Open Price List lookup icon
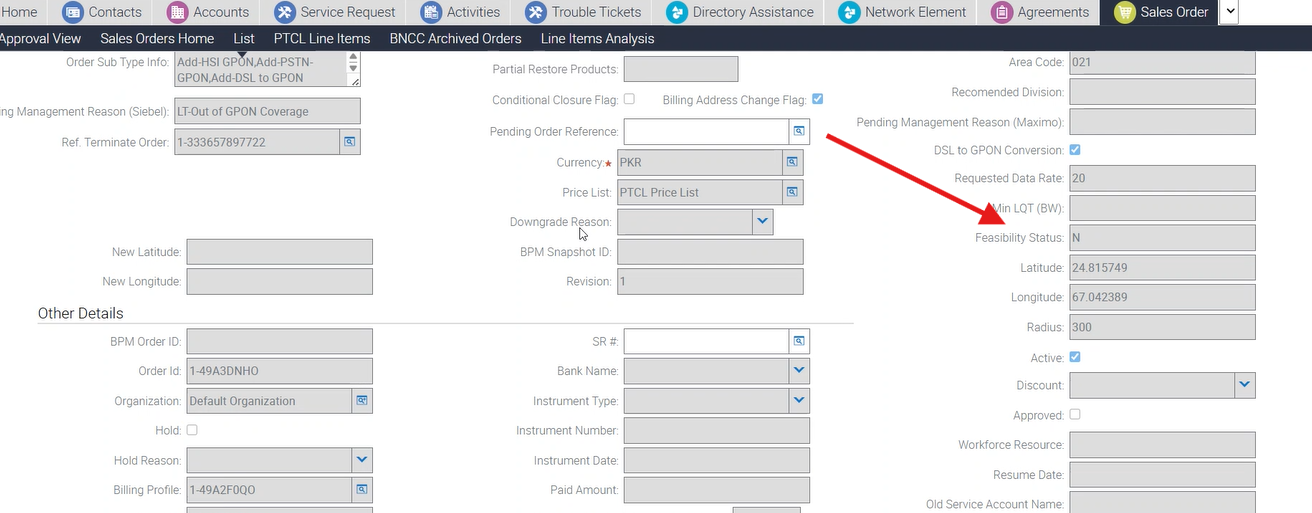The width and height of the screenshot is (1312, 513). 791,192
